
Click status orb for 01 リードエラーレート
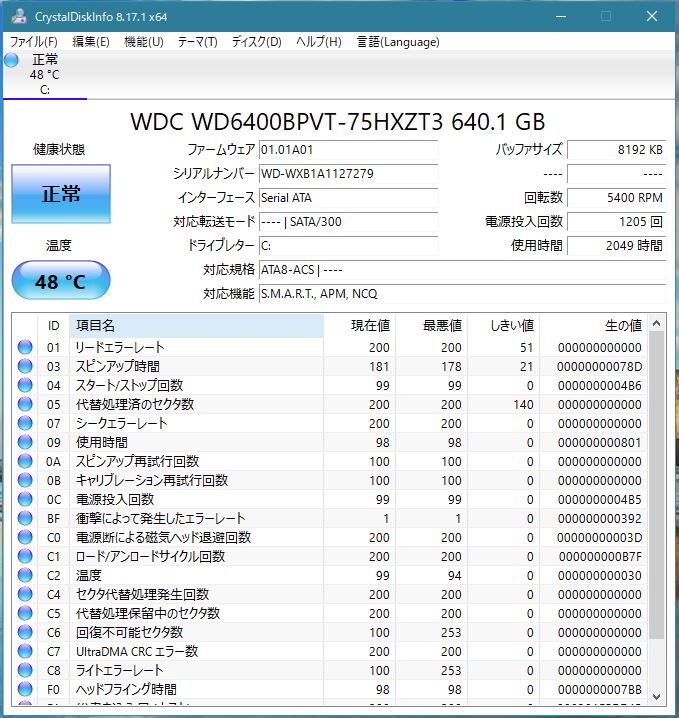[25, 347]
